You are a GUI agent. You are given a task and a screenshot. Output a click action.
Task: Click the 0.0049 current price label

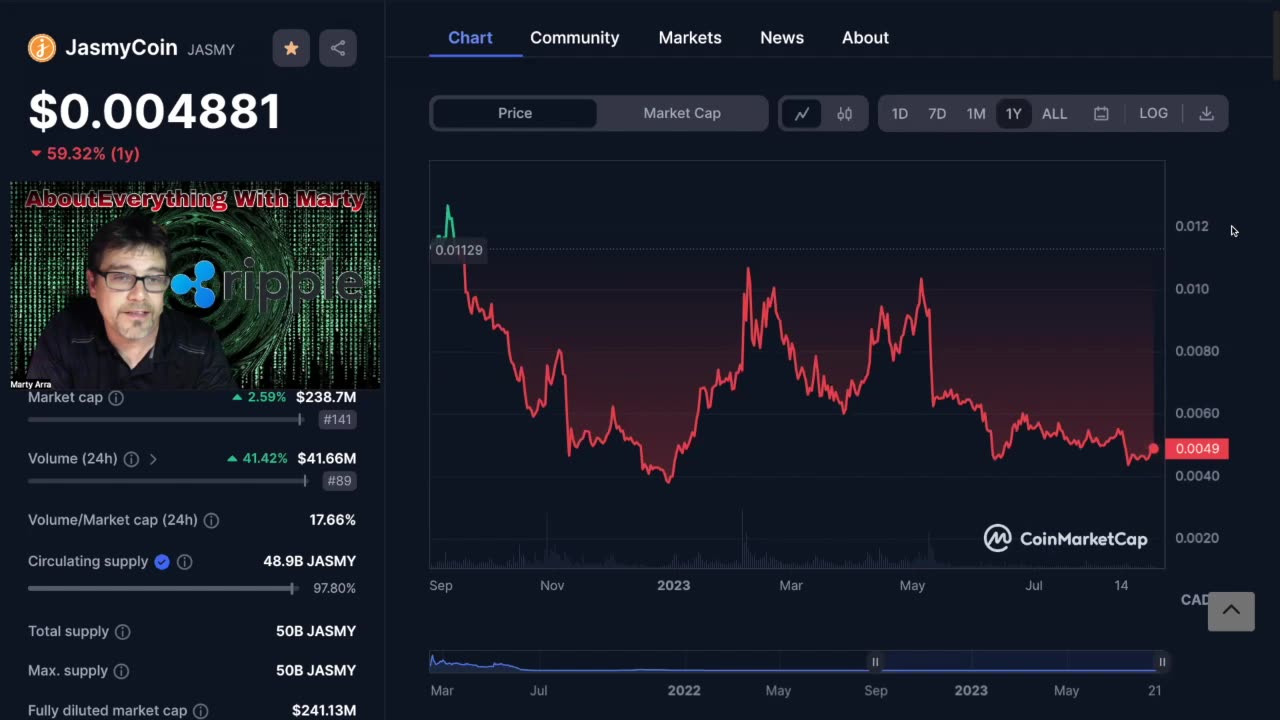pyautogui.click(x=1197, y=449)
